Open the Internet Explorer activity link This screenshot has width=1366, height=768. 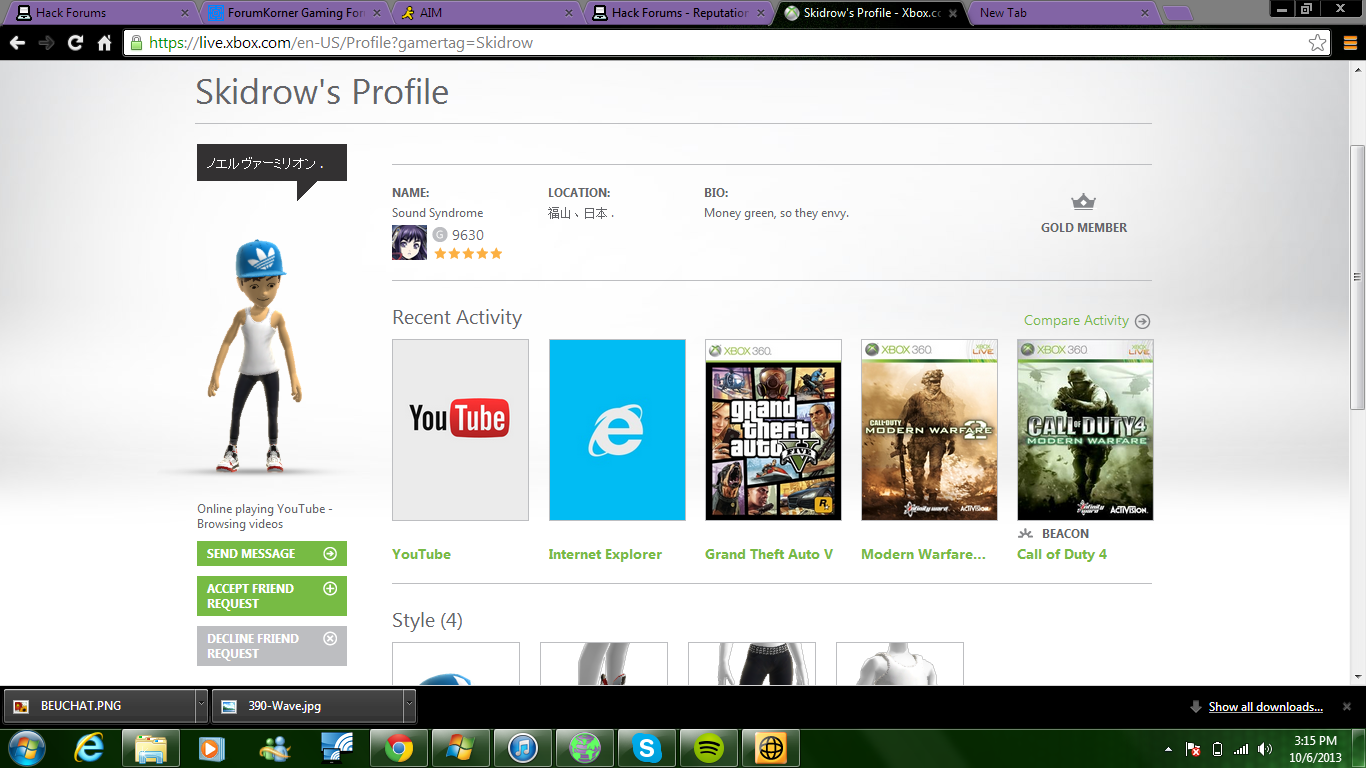point(605,554)
